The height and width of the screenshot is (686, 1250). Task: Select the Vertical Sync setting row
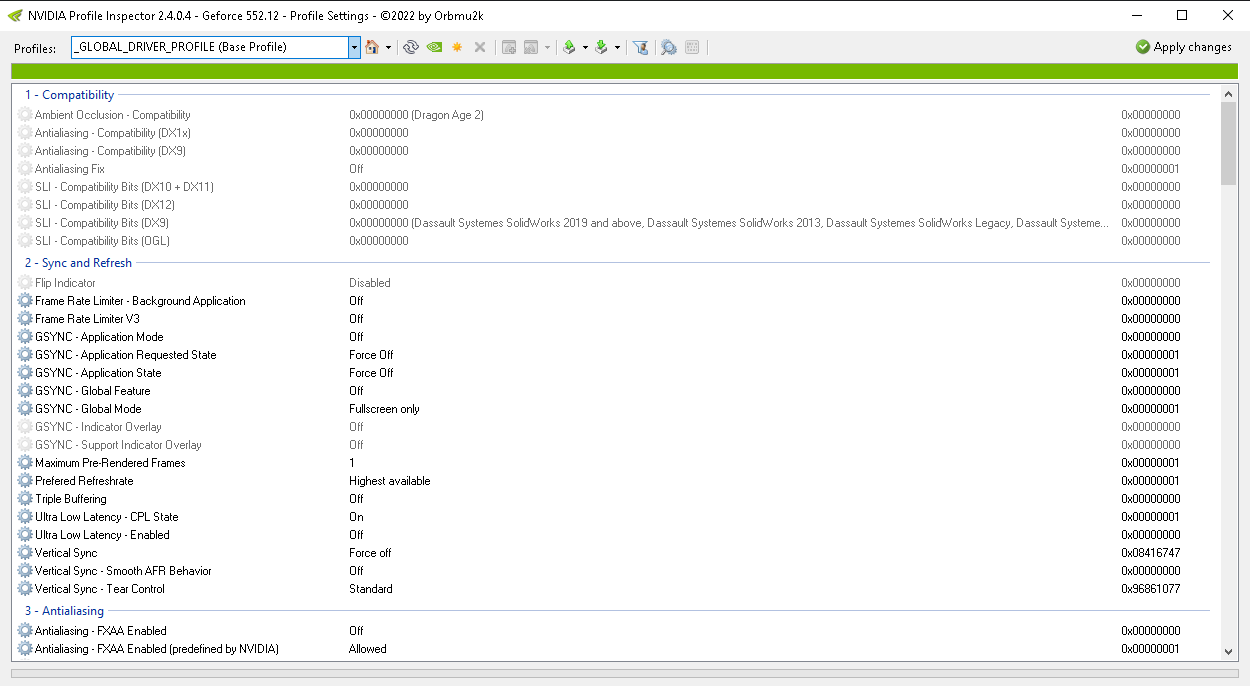tap(614, 553)
